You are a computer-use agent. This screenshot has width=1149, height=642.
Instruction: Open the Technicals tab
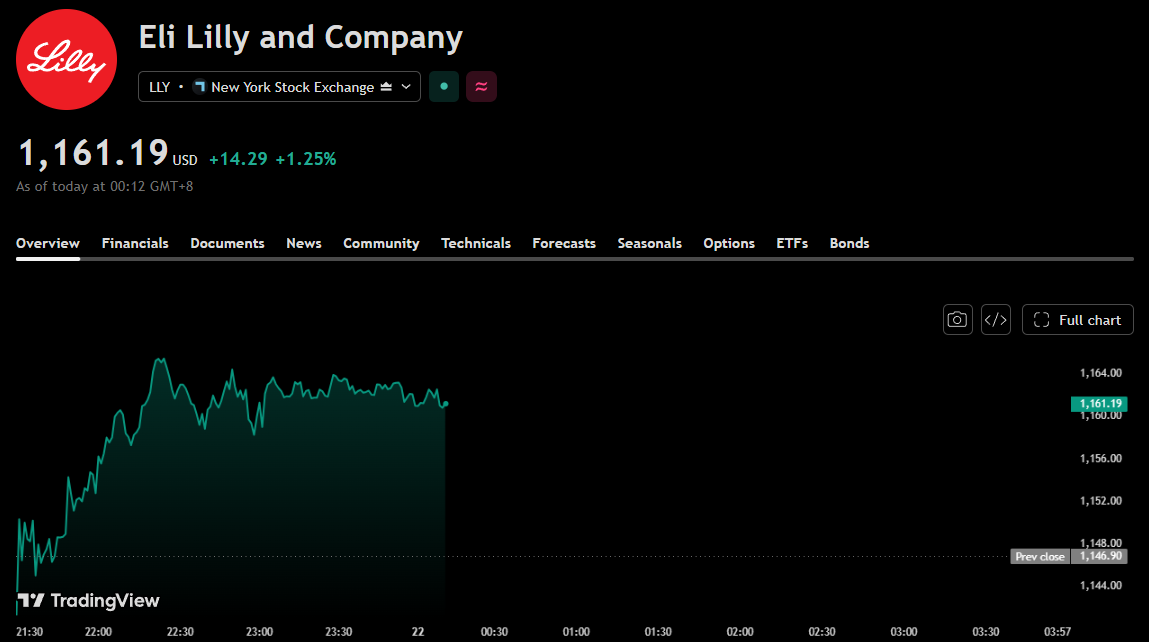pyautogui.click(x=476, y=243)
